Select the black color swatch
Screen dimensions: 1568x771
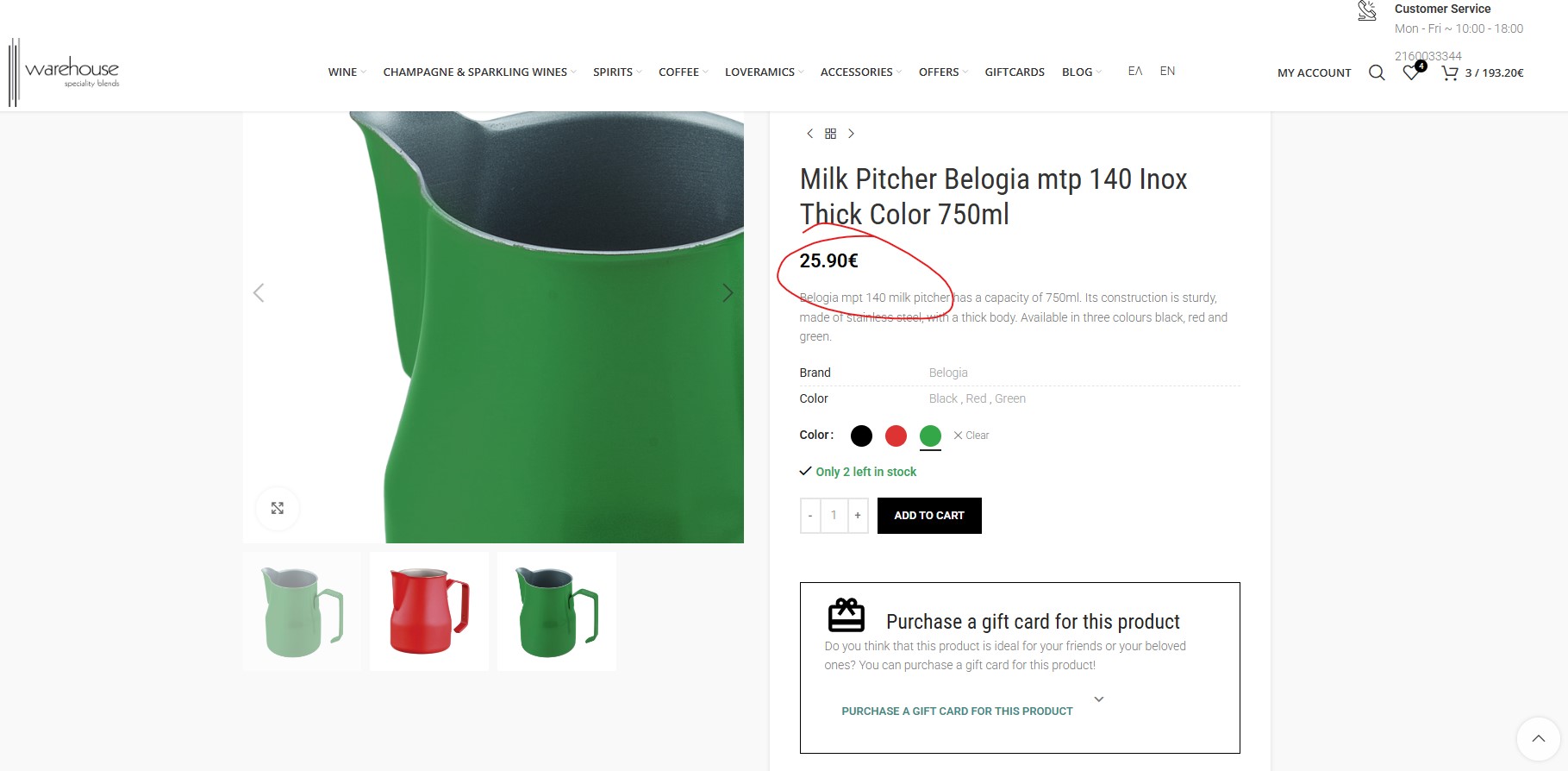(861, 436)
